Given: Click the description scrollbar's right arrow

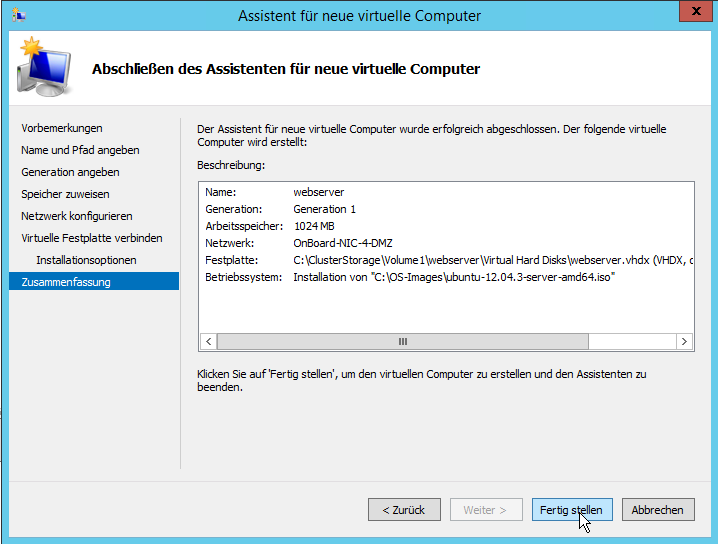Looking at the screenshot, I should point(684,341).
